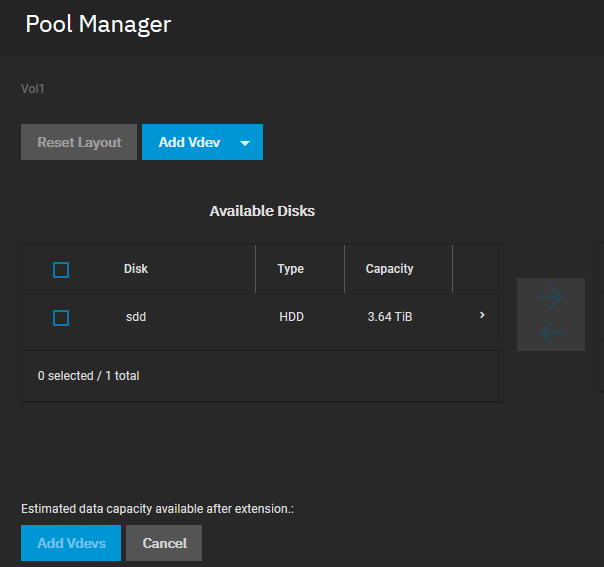Screen dimensions: 604x567
Task: Click the Reset Layout button
Action: [79, 142]
